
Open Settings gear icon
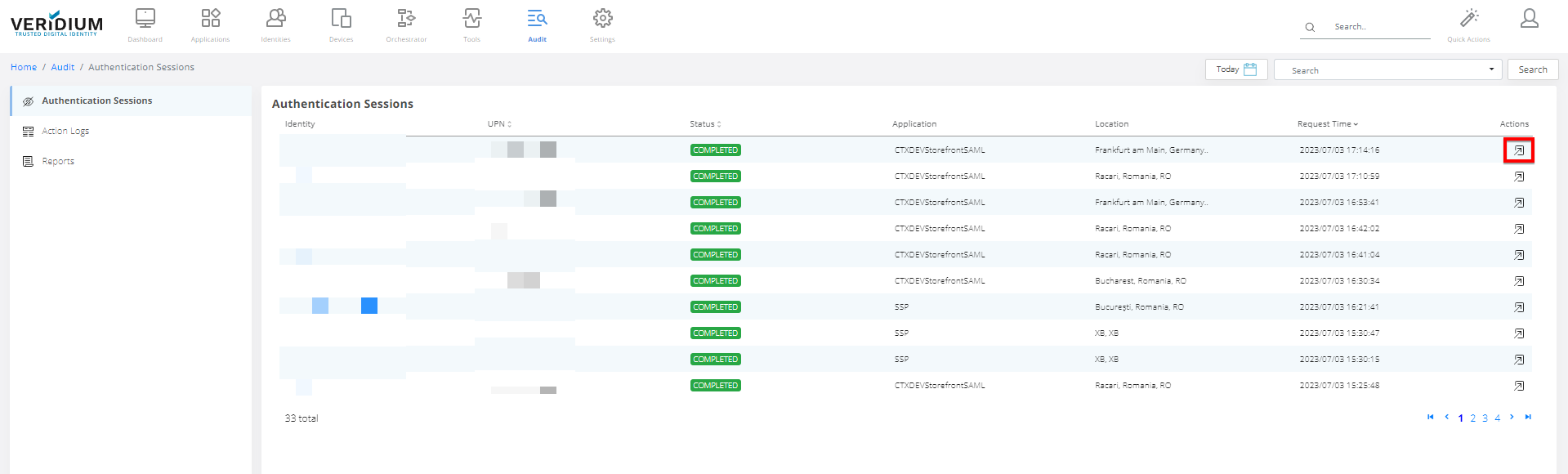(x=603, y=19)
